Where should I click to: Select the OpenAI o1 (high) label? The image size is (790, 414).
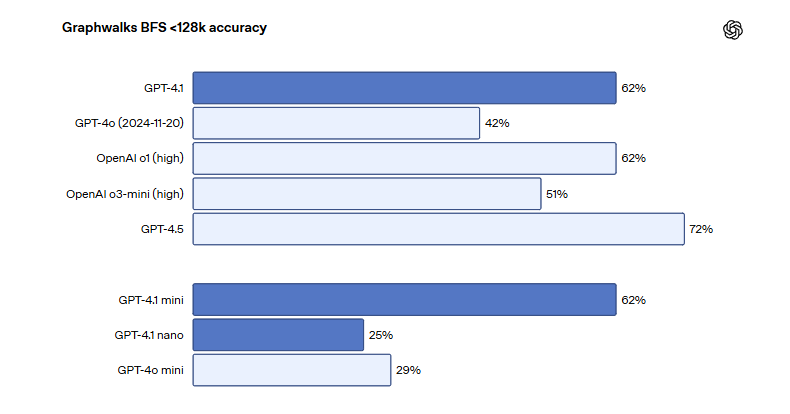[140, 158]
